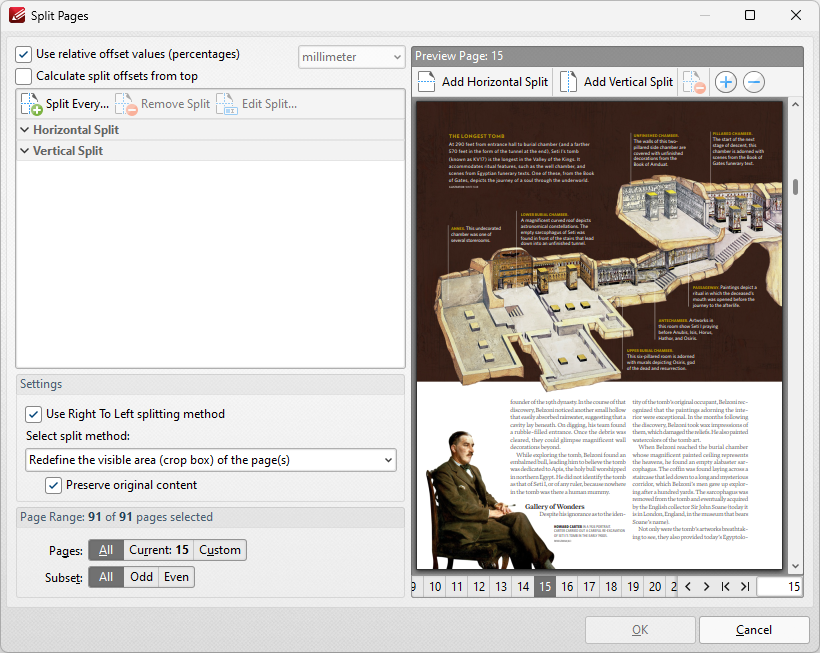Click the Split Pages app icon in title bar
The height and width of the screenshot is (653, 820).
pyautogui.click(x=17, y=15)
